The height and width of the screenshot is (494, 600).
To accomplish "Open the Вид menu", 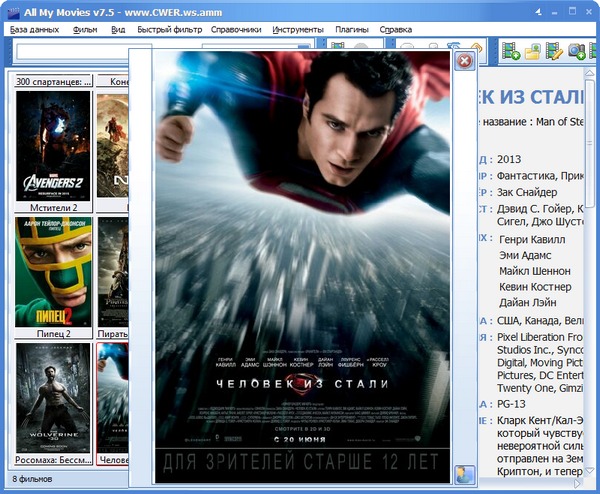I will [x=118, y=30].
